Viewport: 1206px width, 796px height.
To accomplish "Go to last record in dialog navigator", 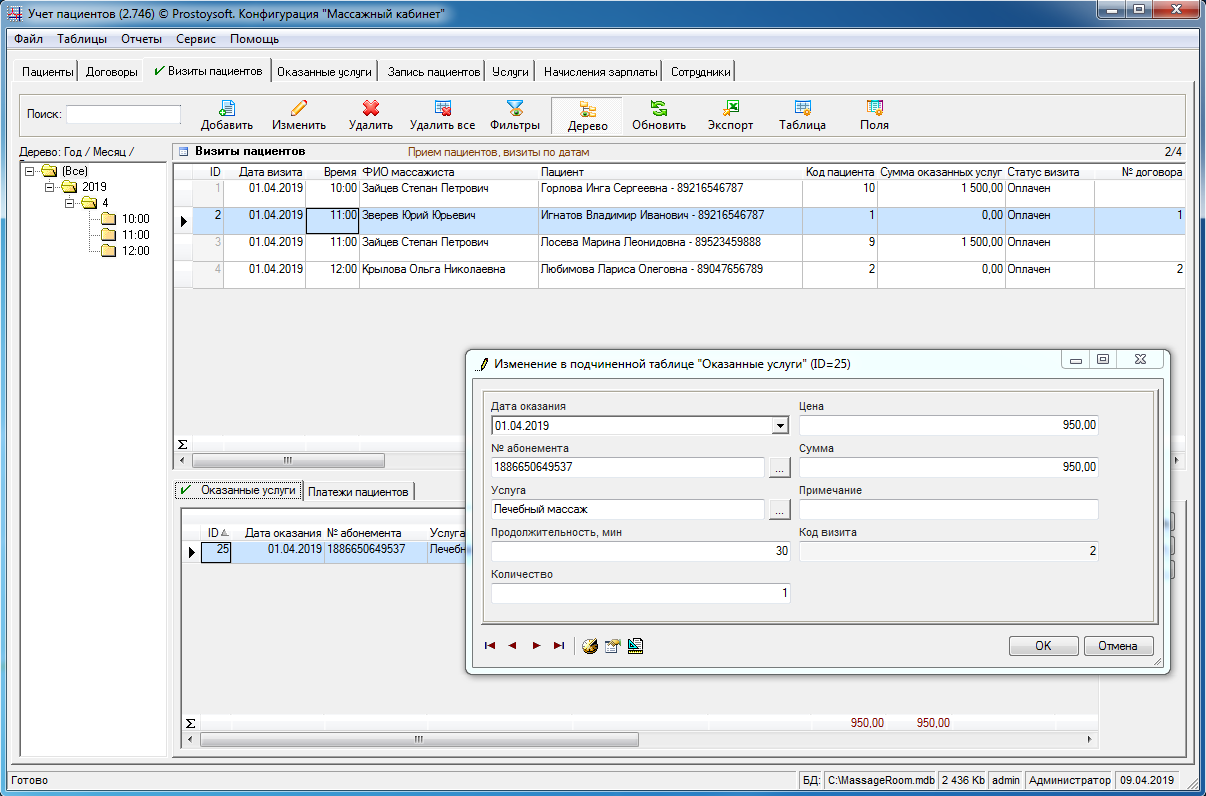I will pyautogui.click(x=559, y=646).
